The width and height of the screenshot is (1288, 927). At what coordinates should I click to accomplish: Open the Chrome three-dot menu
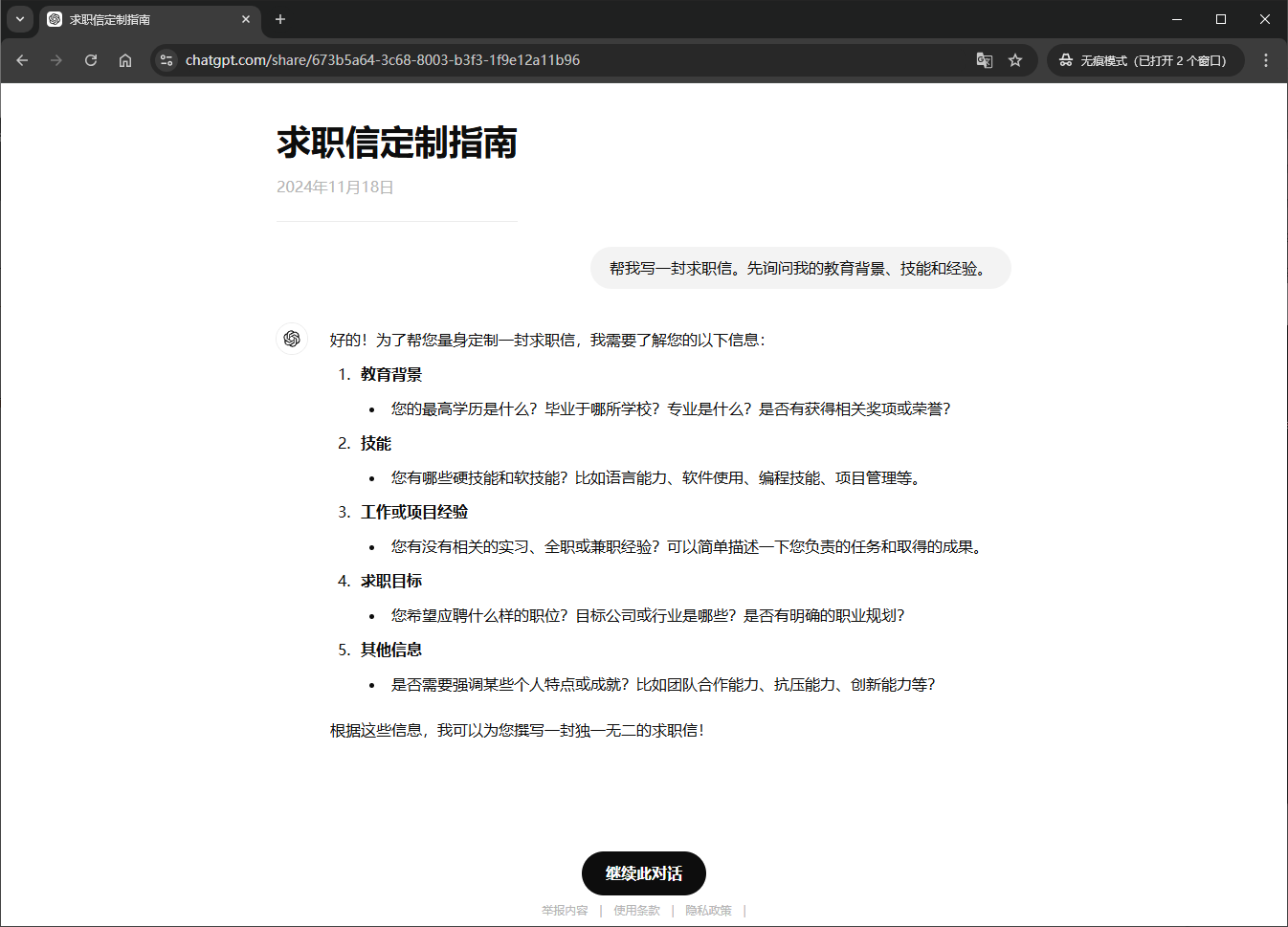1265,60
